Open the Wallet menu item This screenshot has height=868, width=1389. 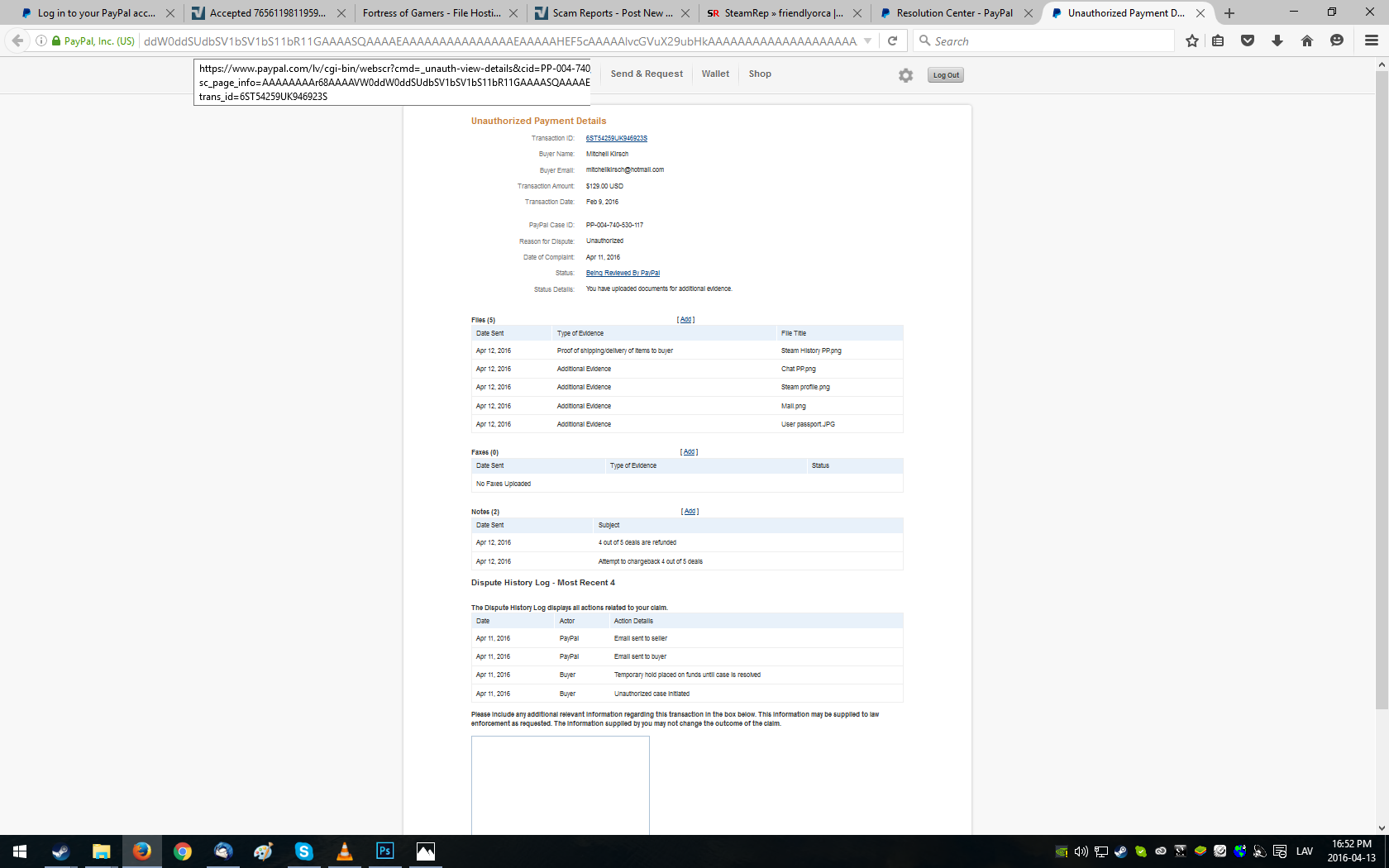pyautogui.click(x=715, y=74)
